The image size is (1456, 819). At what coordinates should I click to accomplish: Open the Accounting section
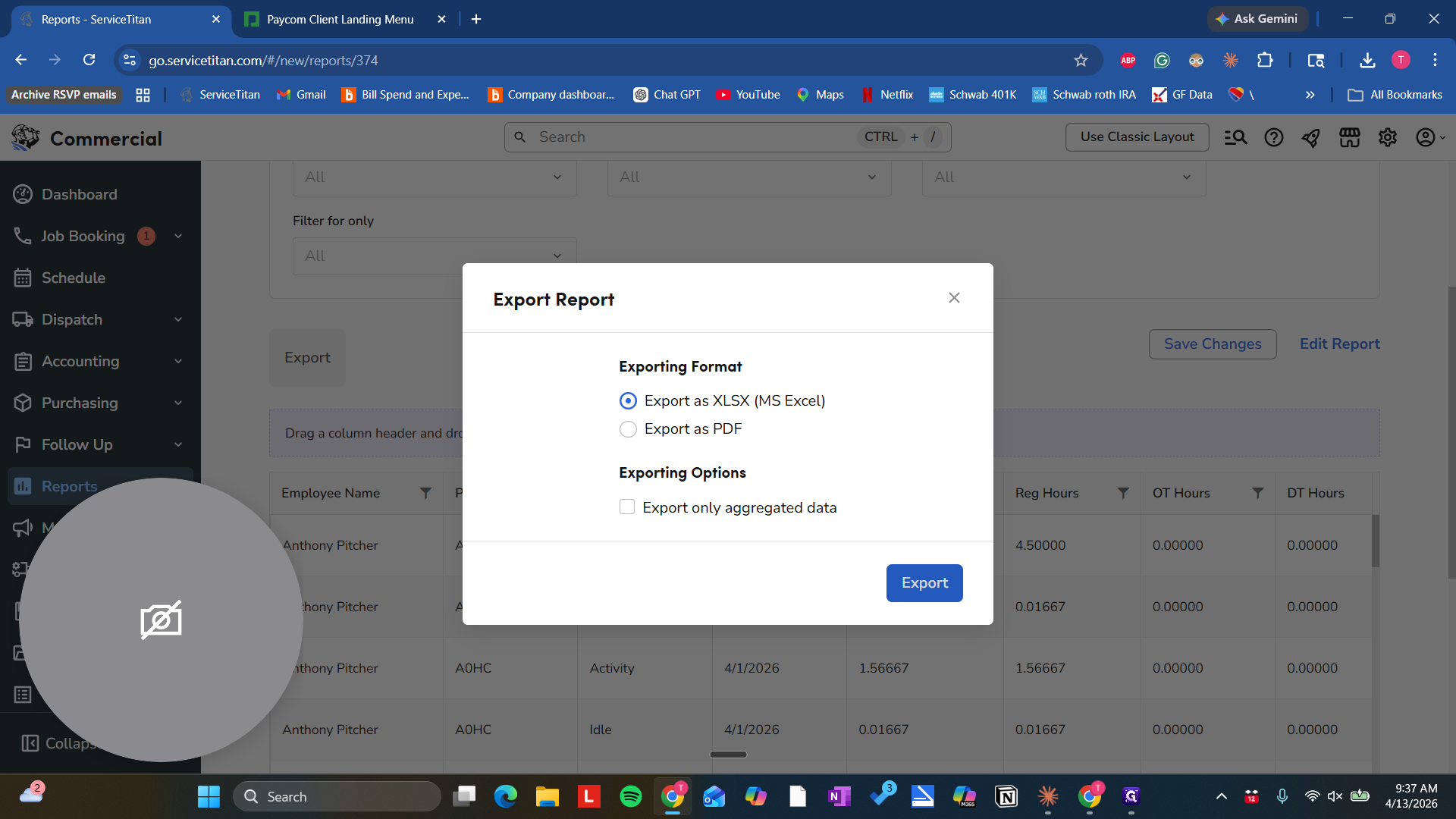(x=80, y=361)
